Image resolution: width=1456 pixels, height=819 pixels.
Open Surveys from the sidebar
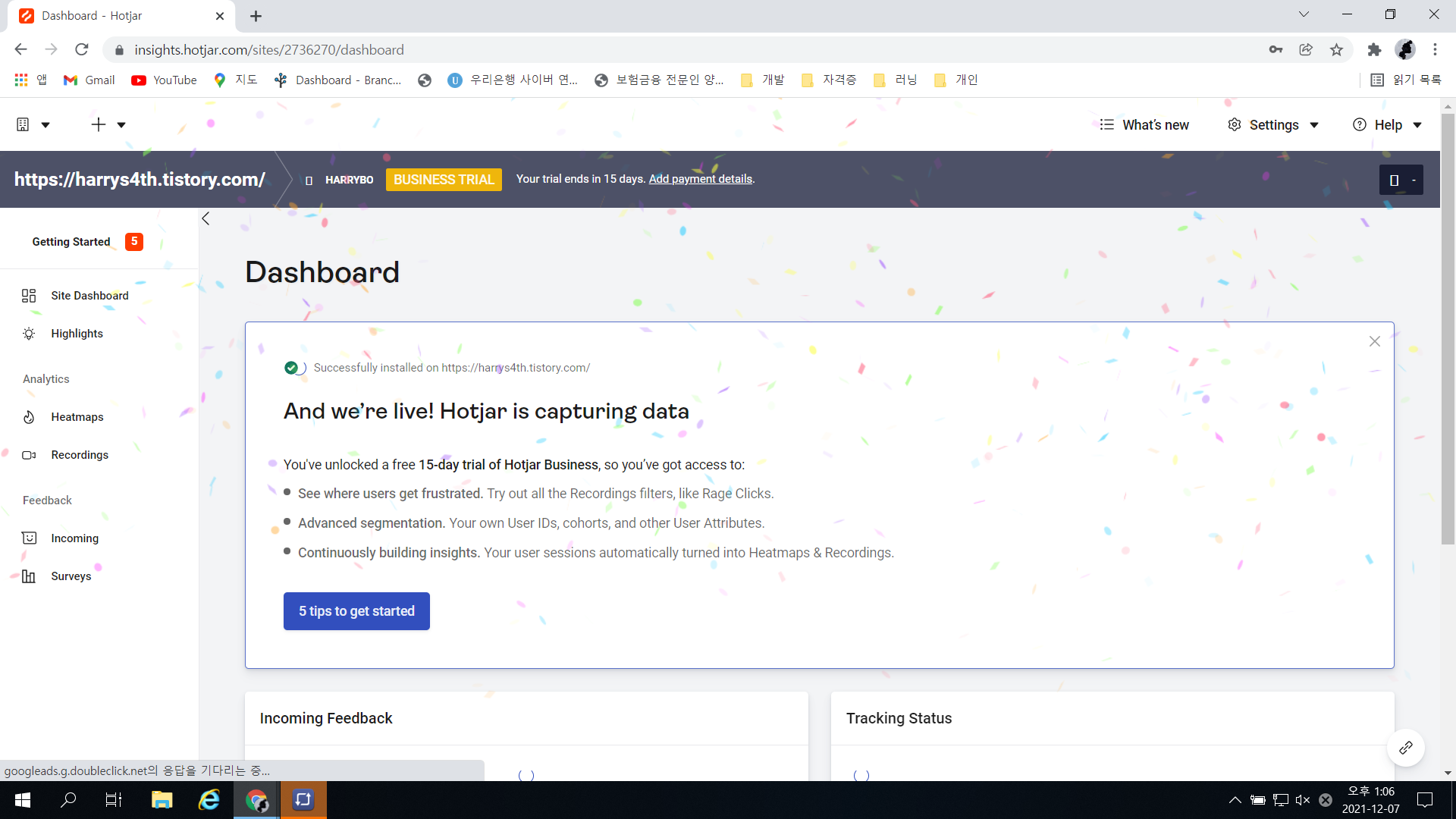pos(71,576)
